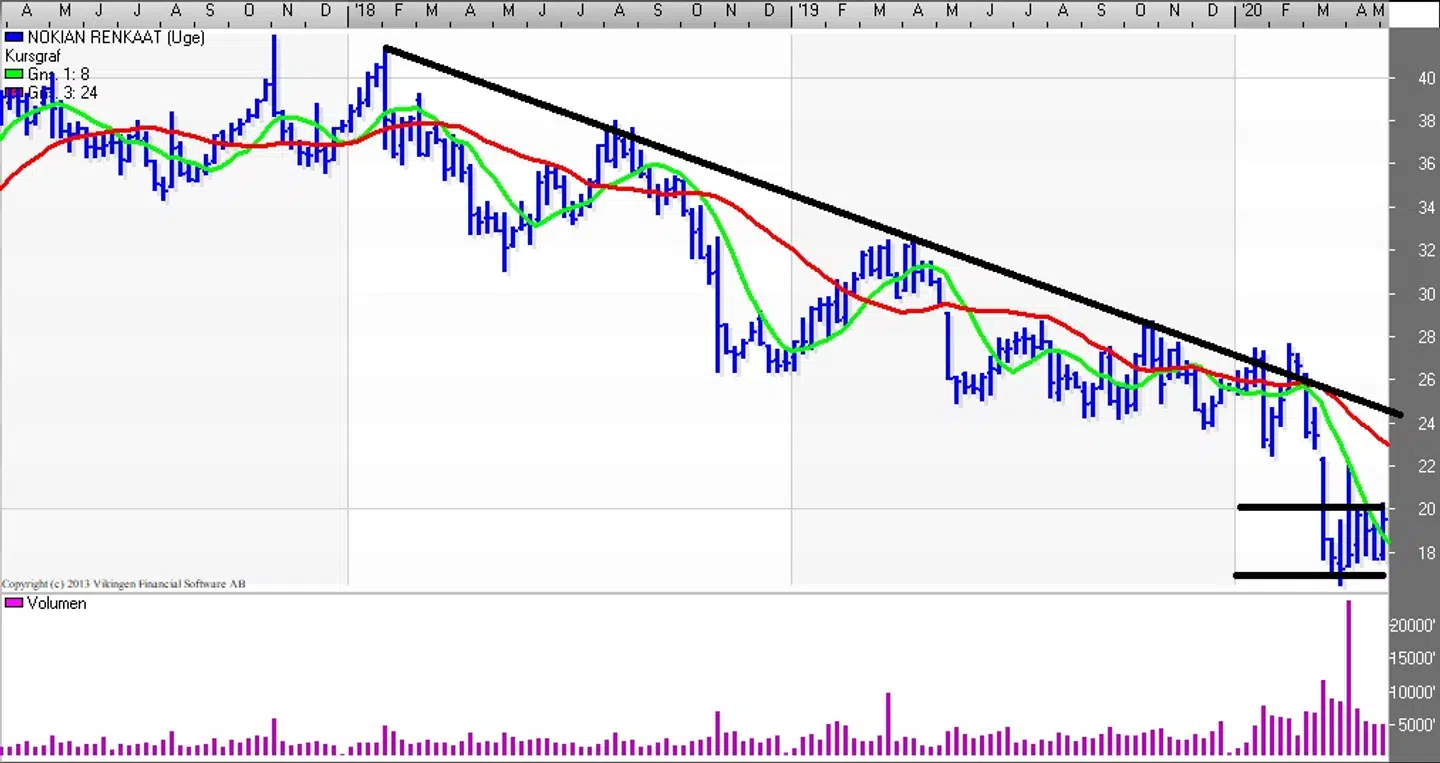Click the '20 year marker on time axis
1440x763 pixels.
(1249, 11)
